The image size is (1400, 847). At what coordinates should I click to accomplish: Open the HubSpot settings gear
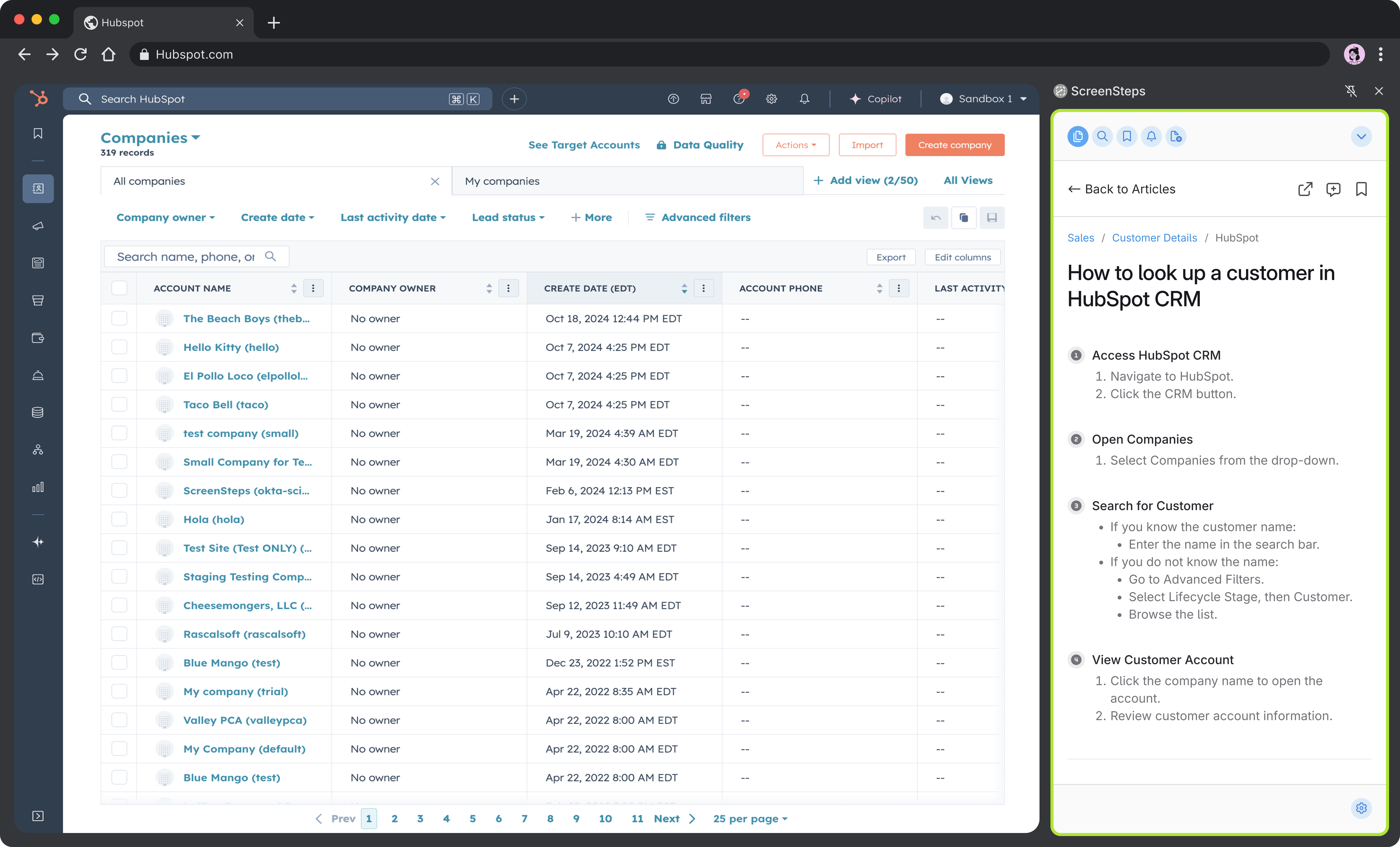(x=771, y=99)
